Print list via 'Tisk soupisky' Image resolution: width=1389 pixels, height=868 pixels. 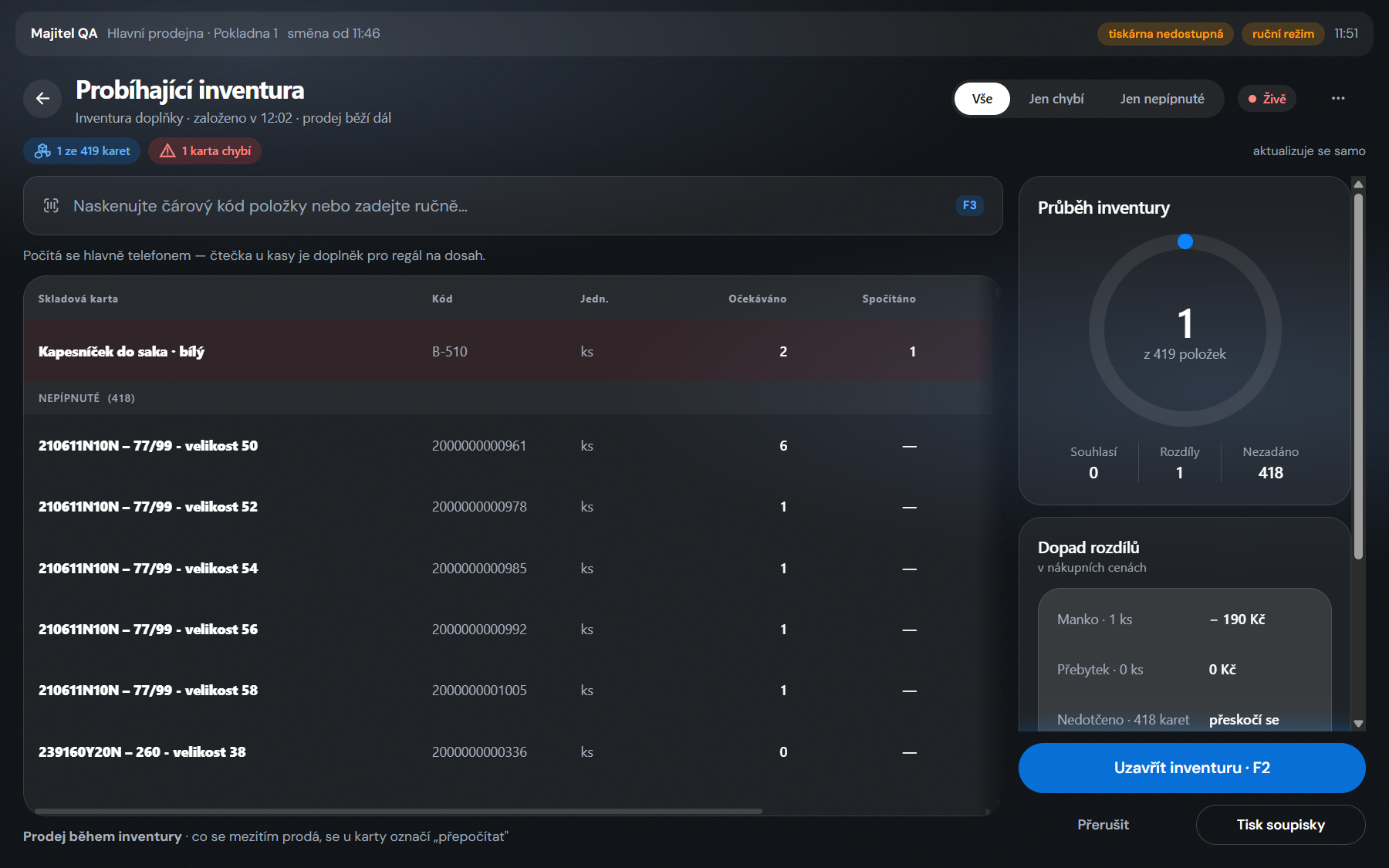click(x=1281, y=825)
